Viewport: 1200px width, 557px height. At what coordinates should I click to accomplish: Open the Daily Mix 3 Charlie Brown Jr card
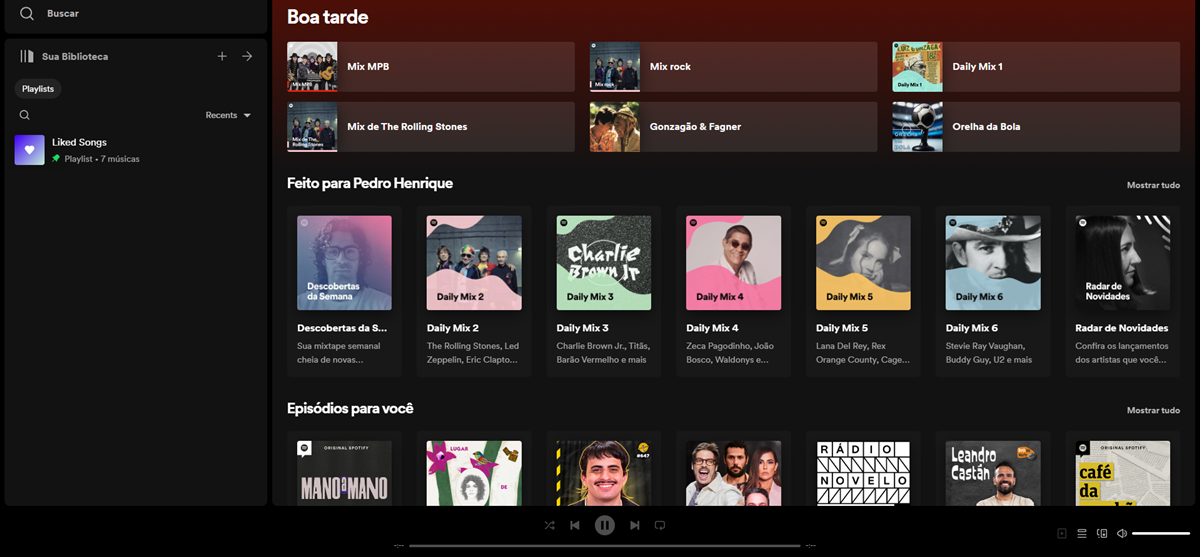click(x=604, y=291)
